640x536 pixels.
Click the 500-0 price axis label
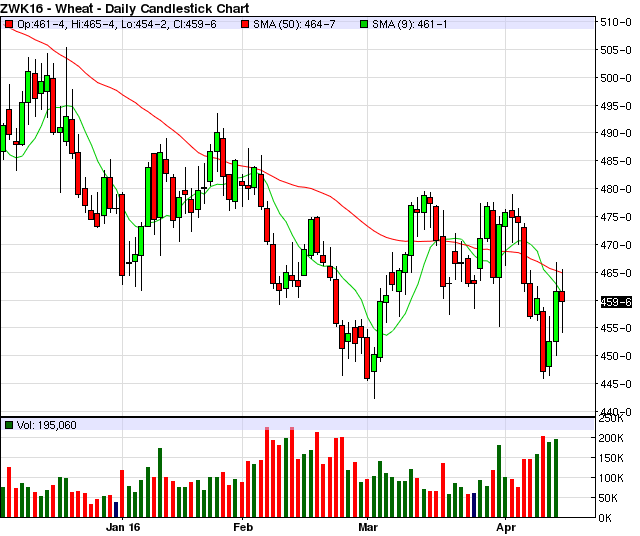pyautogui.click(x=616, y=78)
